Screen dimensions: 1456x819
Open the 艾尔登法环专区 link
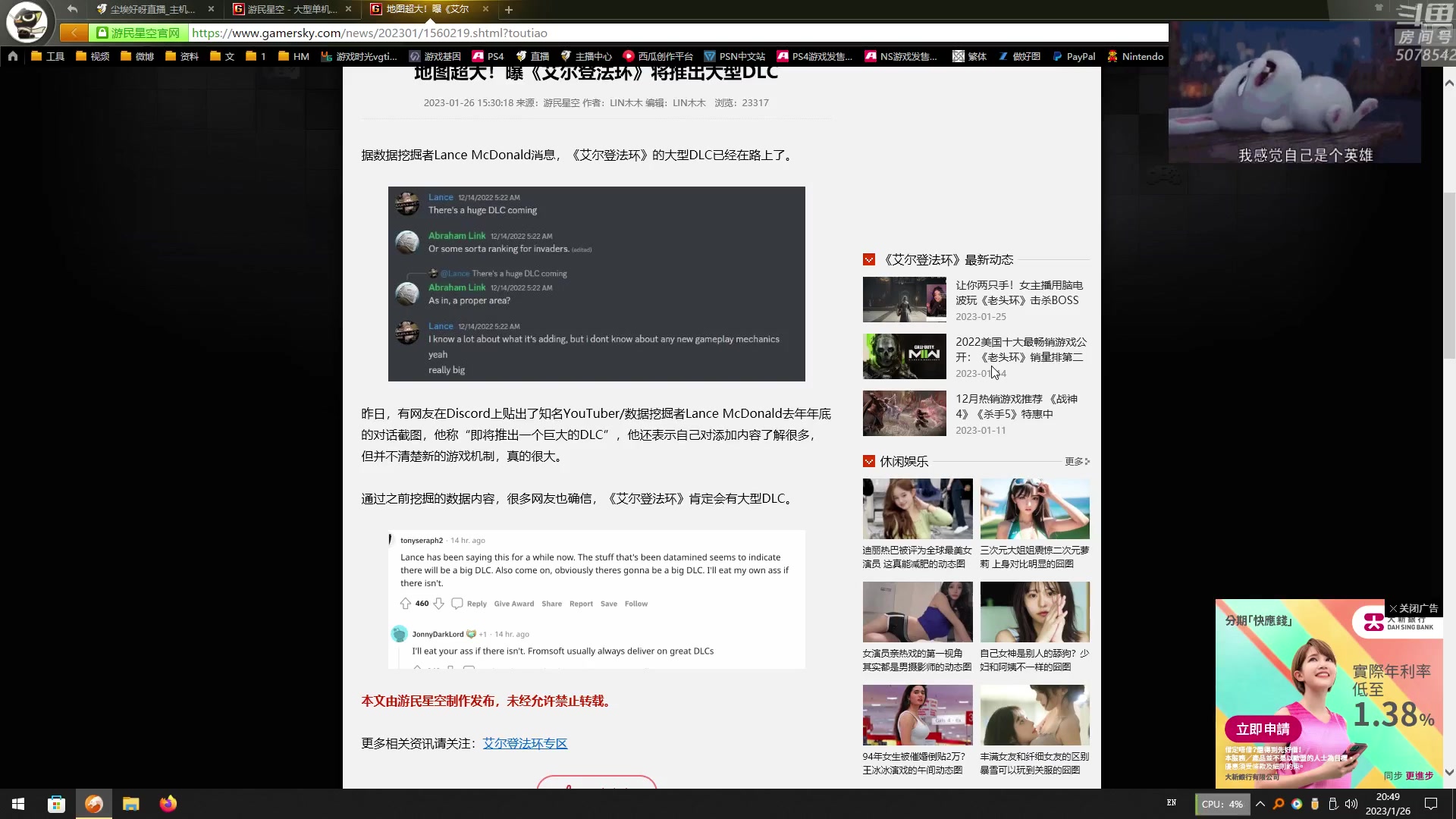point(525,743)
